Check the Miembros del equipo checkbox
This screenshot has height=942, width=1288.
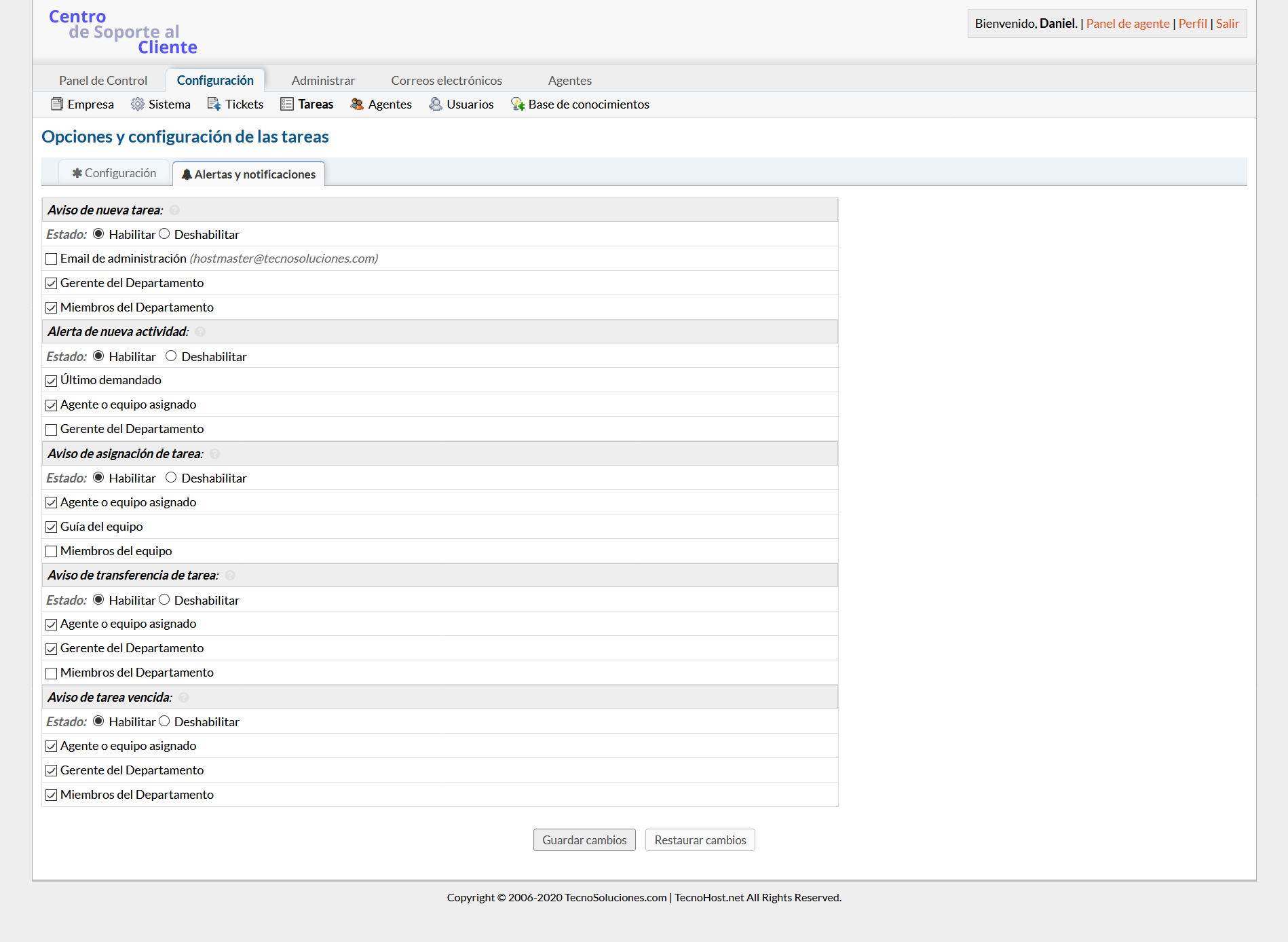click(x=52, y=551)
